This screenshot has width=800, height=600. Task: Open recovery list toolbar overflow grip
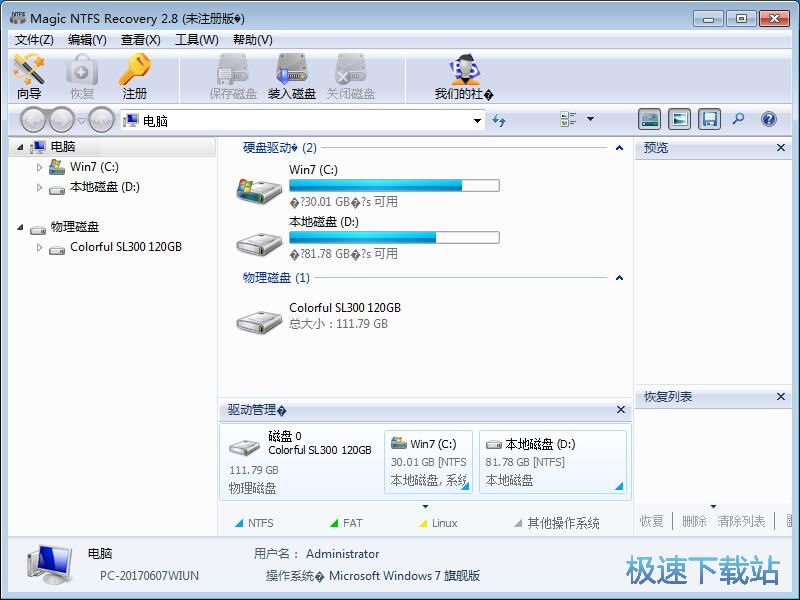[x=789, y=520]
